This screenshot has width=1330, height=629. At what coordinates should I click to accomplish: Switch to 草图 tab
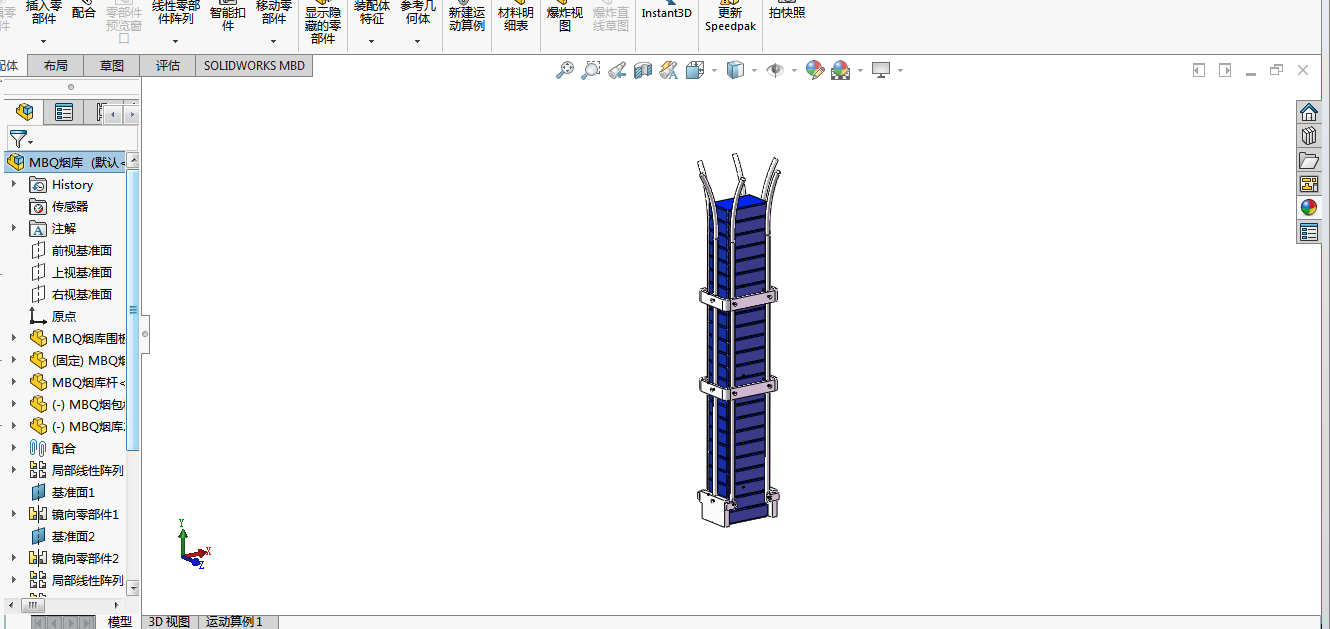click(x=112, y=66)
